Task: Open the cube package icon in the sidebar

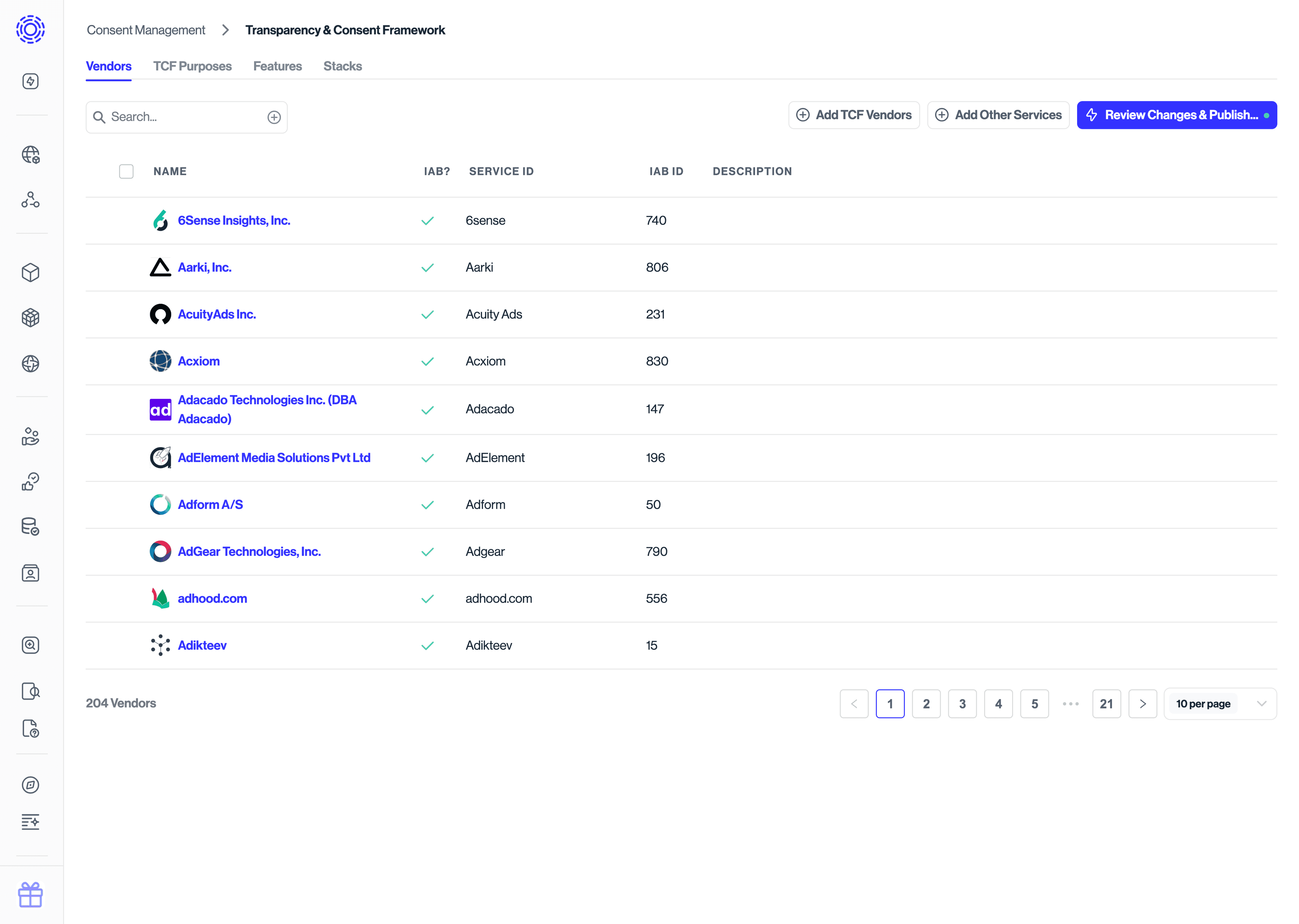Action: tap(31, 273)
